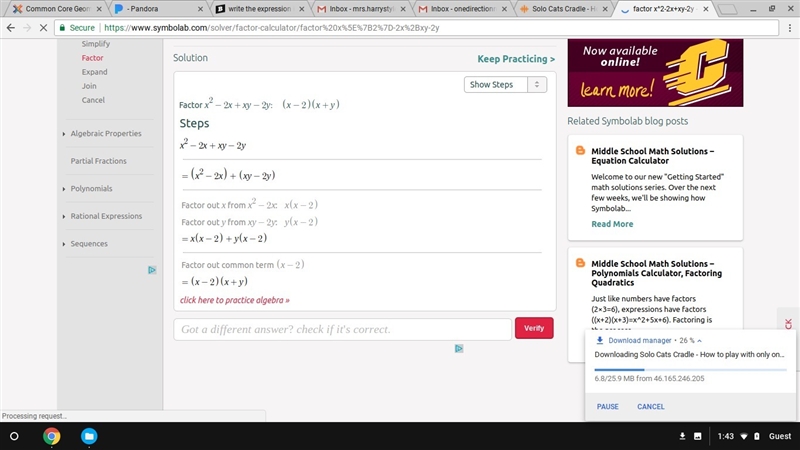Screen dimensions: 800x450
Task: Open the Chrome three-dot menu
Action: pyautogui.click(x=790, y=28)
